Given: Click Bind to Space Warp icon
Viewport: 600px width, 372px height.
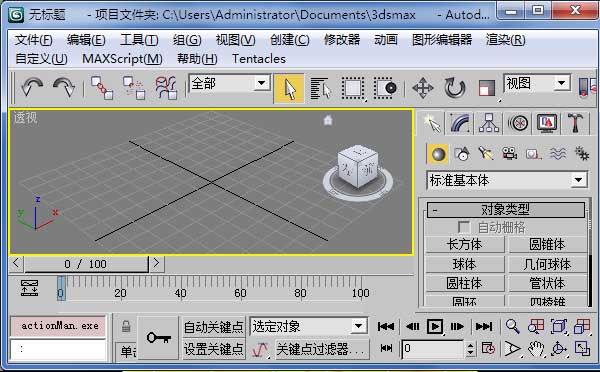Looking at the screenshot, I should (166, 88).
